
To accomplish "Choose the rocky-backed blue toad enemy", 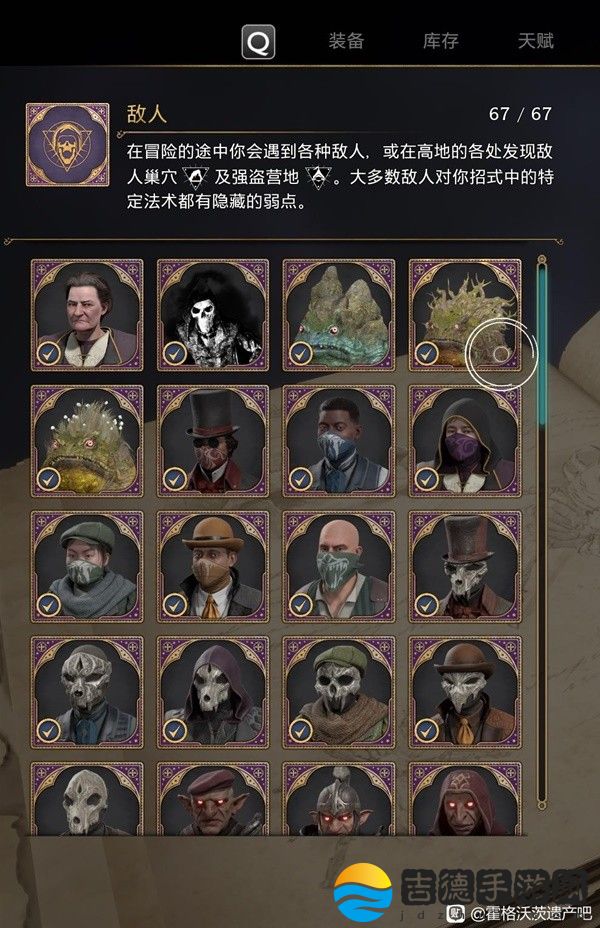I will (339, 315).
